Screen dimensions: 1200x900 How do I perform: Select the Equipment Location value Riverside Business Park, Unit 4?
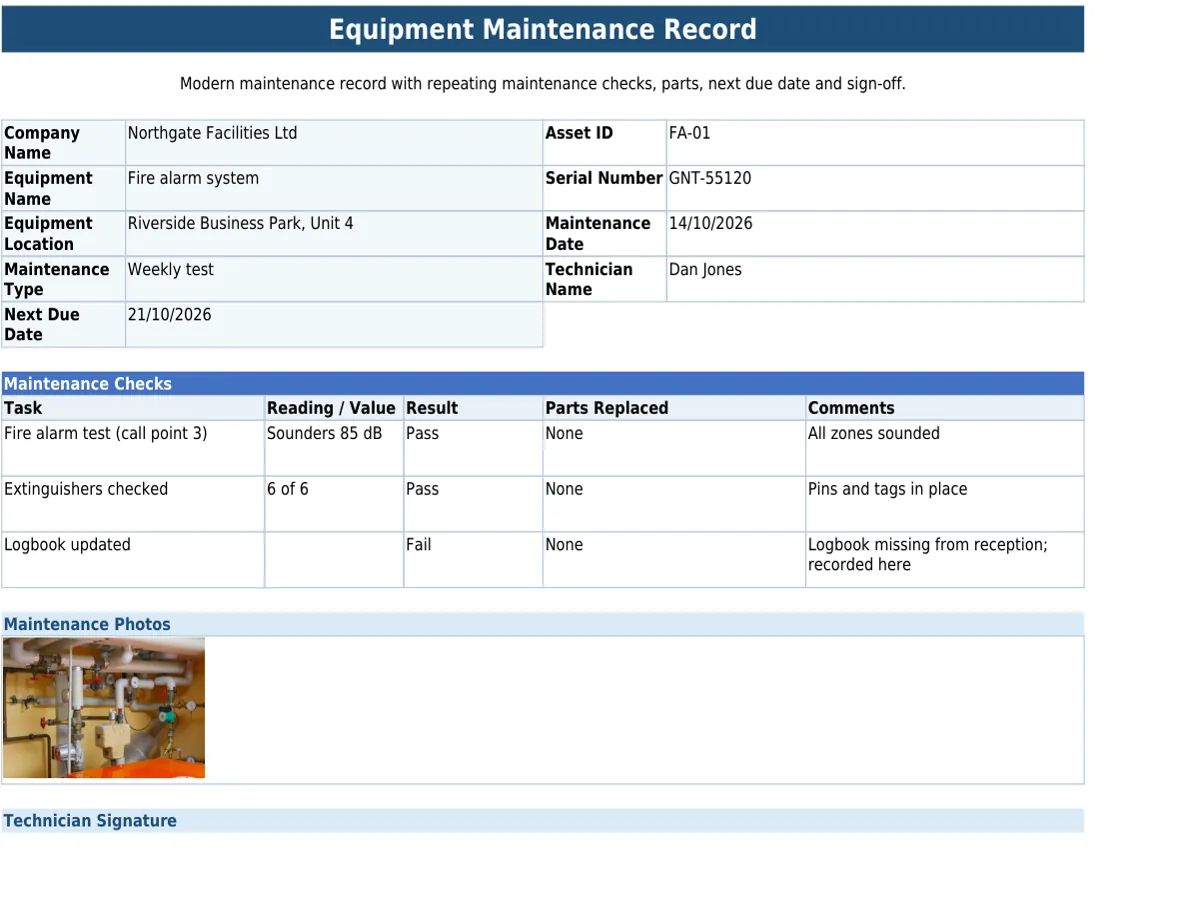point(334,234)
